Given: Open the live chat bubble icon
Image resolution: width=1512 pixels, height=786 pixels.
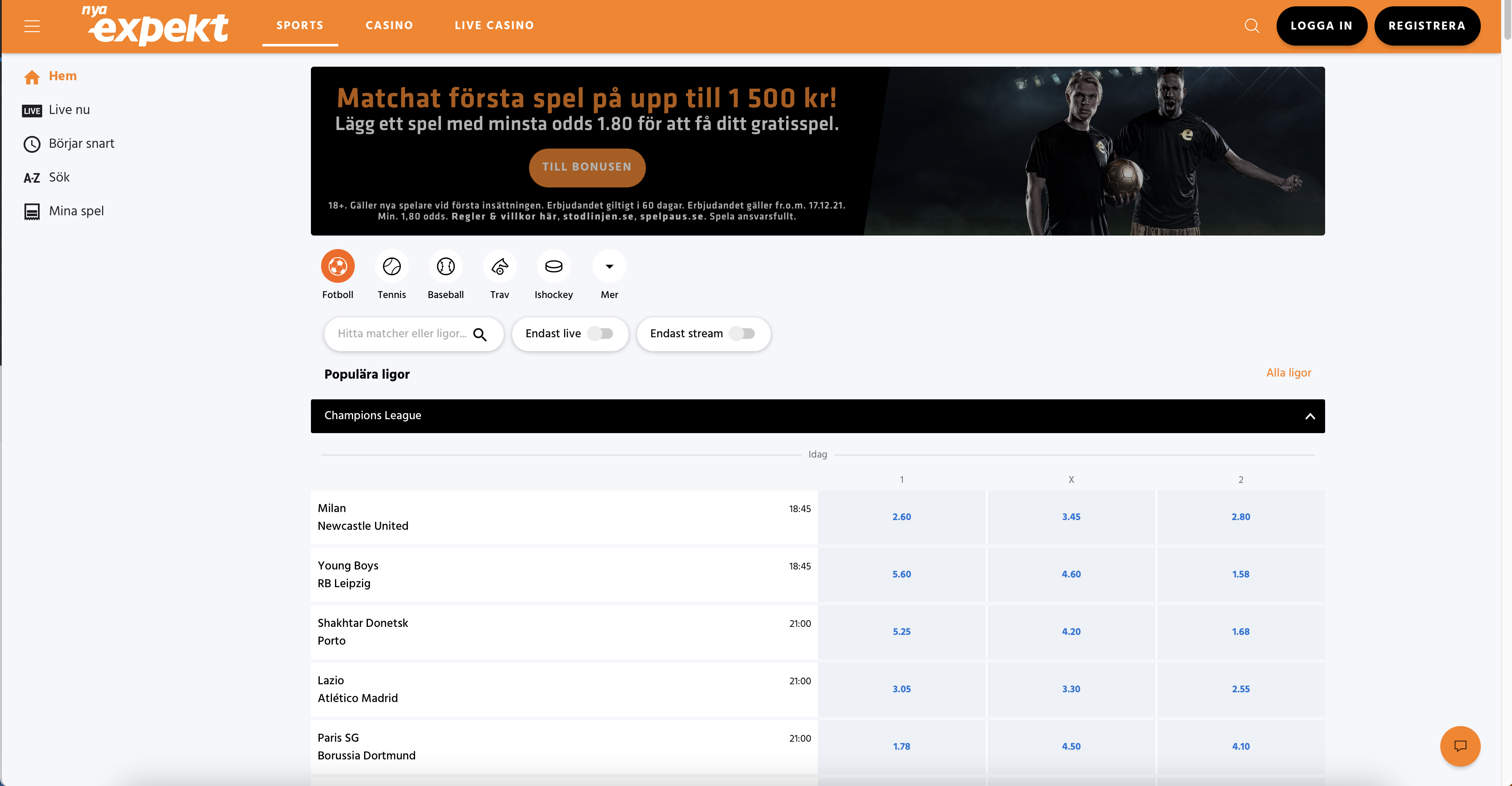Looking at the screenshot, I should [1460, 746].
